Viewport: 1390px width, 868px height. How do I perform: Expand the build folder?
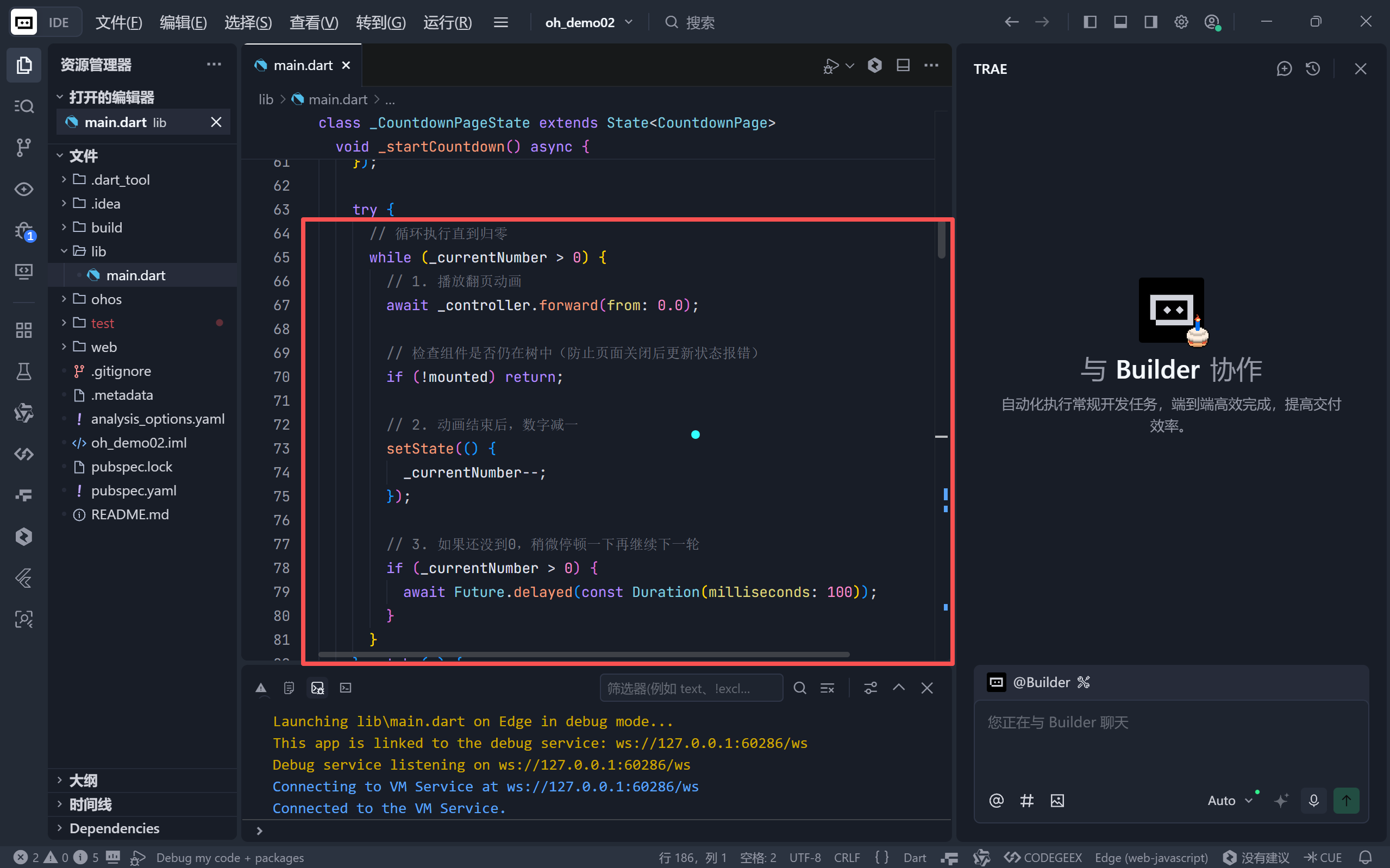[x=106, y=228]
